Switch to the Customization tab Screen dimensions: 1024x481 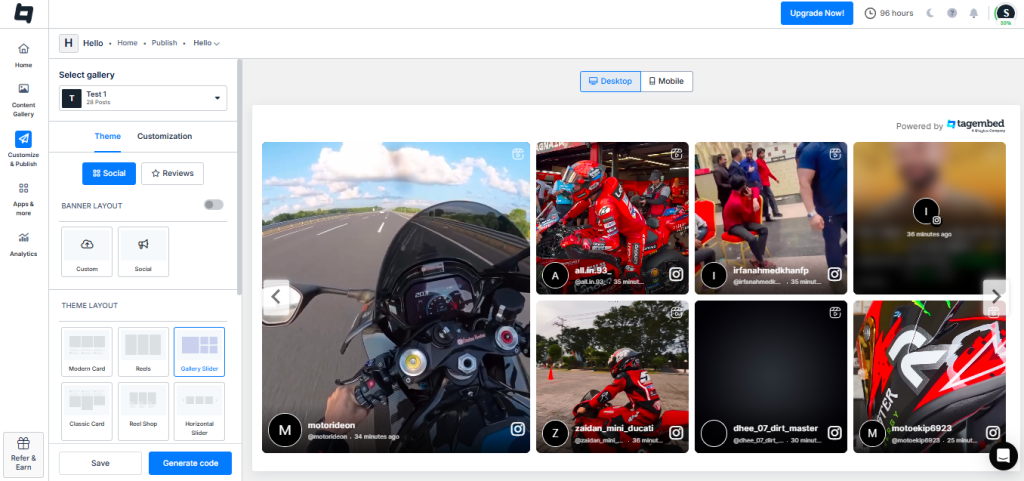pos(164,136)
